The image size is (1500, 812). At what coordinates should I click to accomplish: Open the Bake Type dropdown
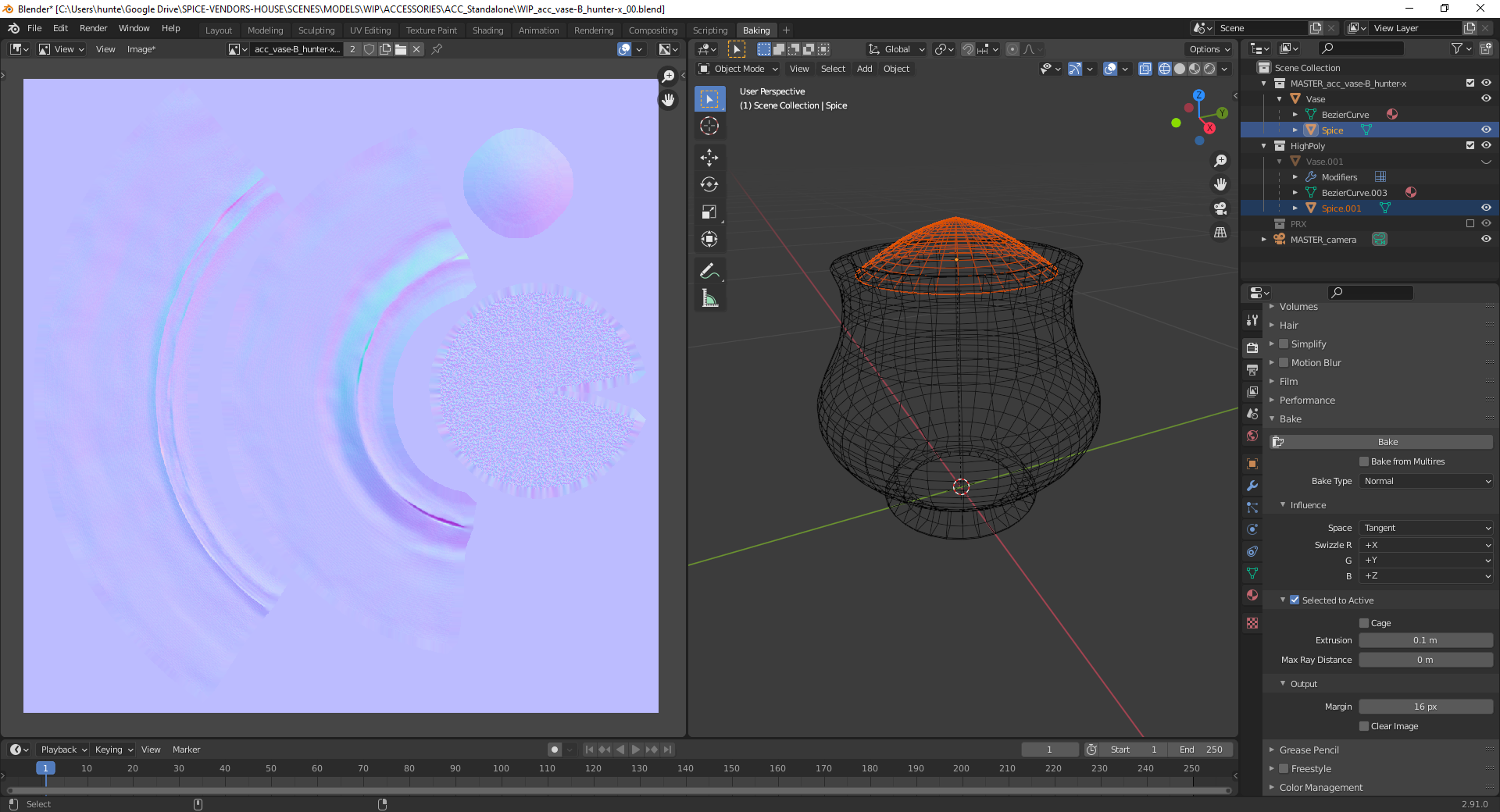[x=1426, y=482]
